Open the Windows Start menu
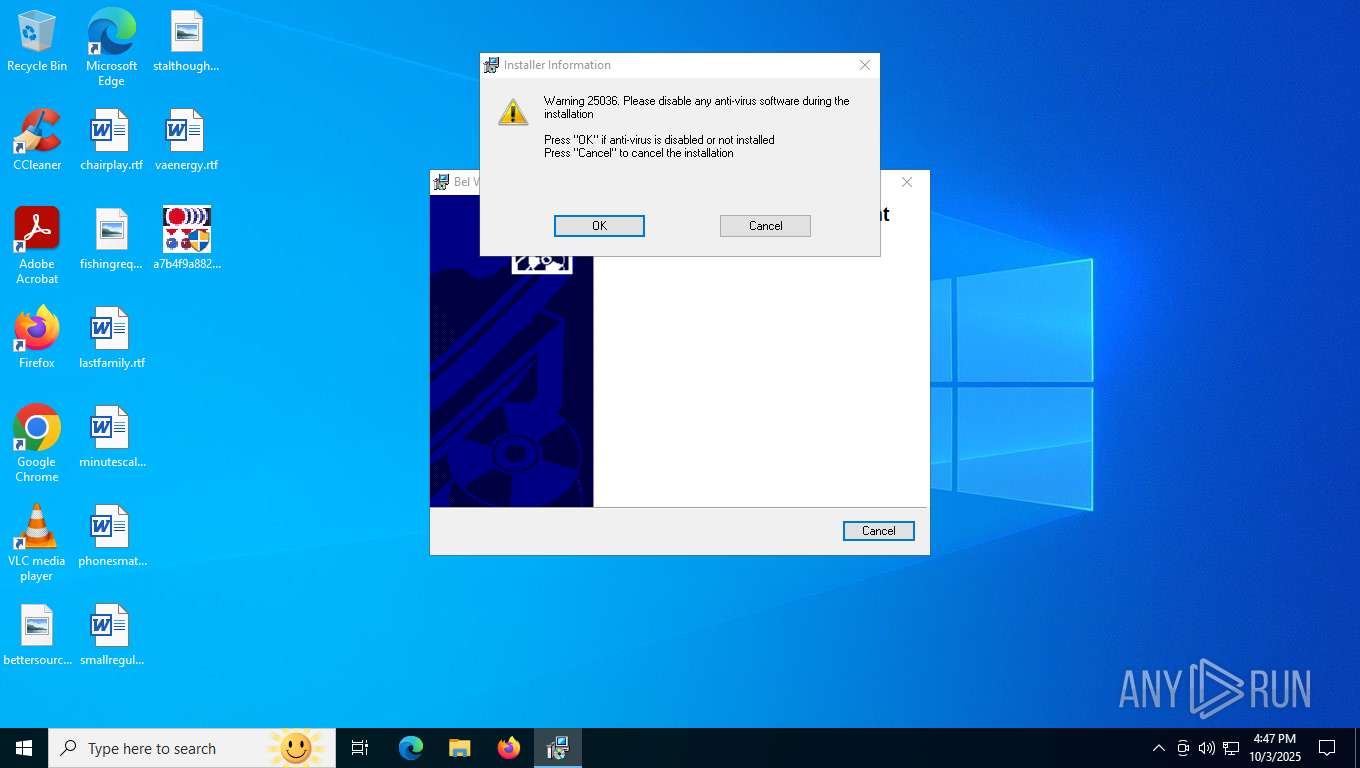1360x768 pixels. point(24,748)
